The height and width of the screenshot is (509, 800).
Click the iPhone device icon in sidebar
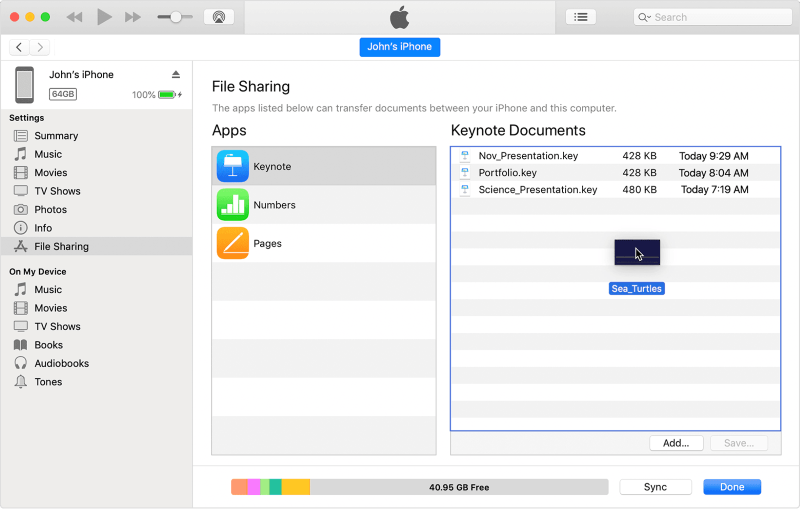coord(25,85)
